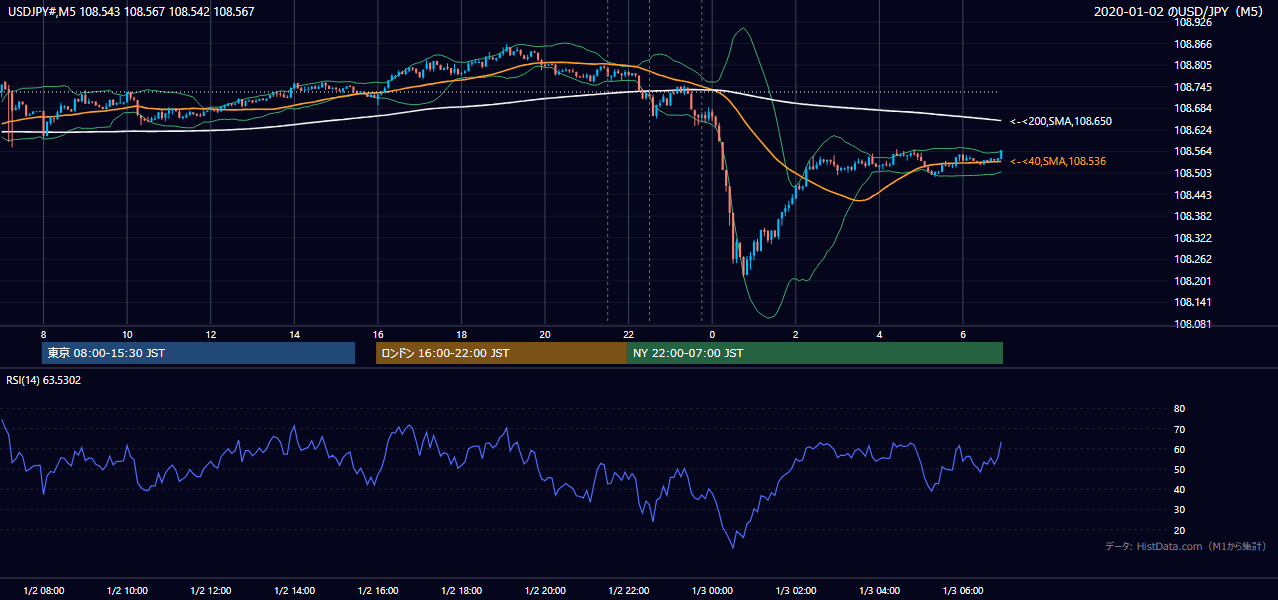Click the '2020-01-02 のUSD/JPY (M5)' chart heading
Image resolution: width=1278 pixels, height=600 pixels.
click(1181, 11)
